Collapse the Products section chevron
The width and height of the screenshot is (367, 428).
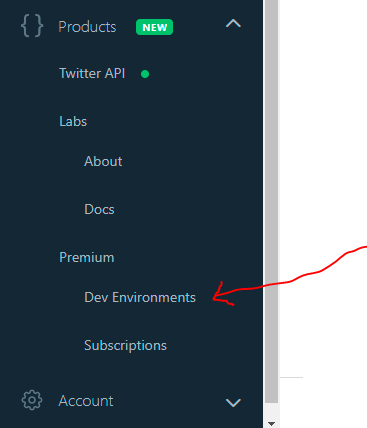click(233, 24)
